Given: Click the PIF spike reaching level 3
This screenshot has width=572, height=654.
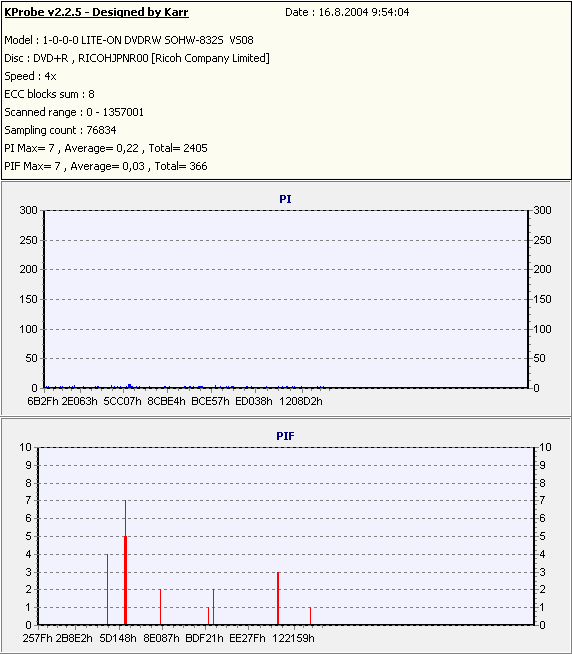Looking at the screenshot, I should tap(278, 598).
